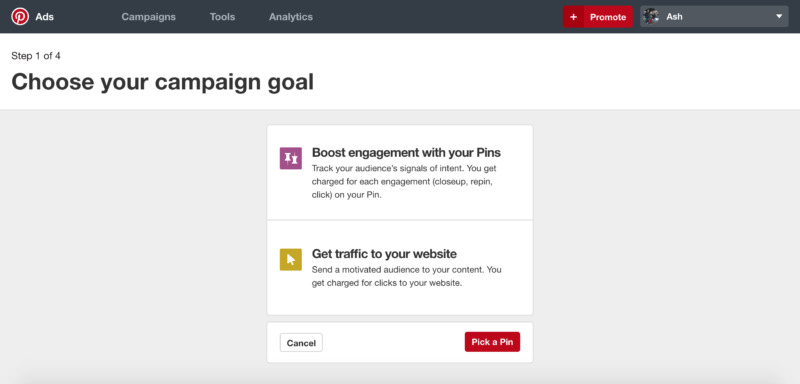800x384 pixels.
Task: Click the purple pushpin engagement icon
Action: coord(291,158)
